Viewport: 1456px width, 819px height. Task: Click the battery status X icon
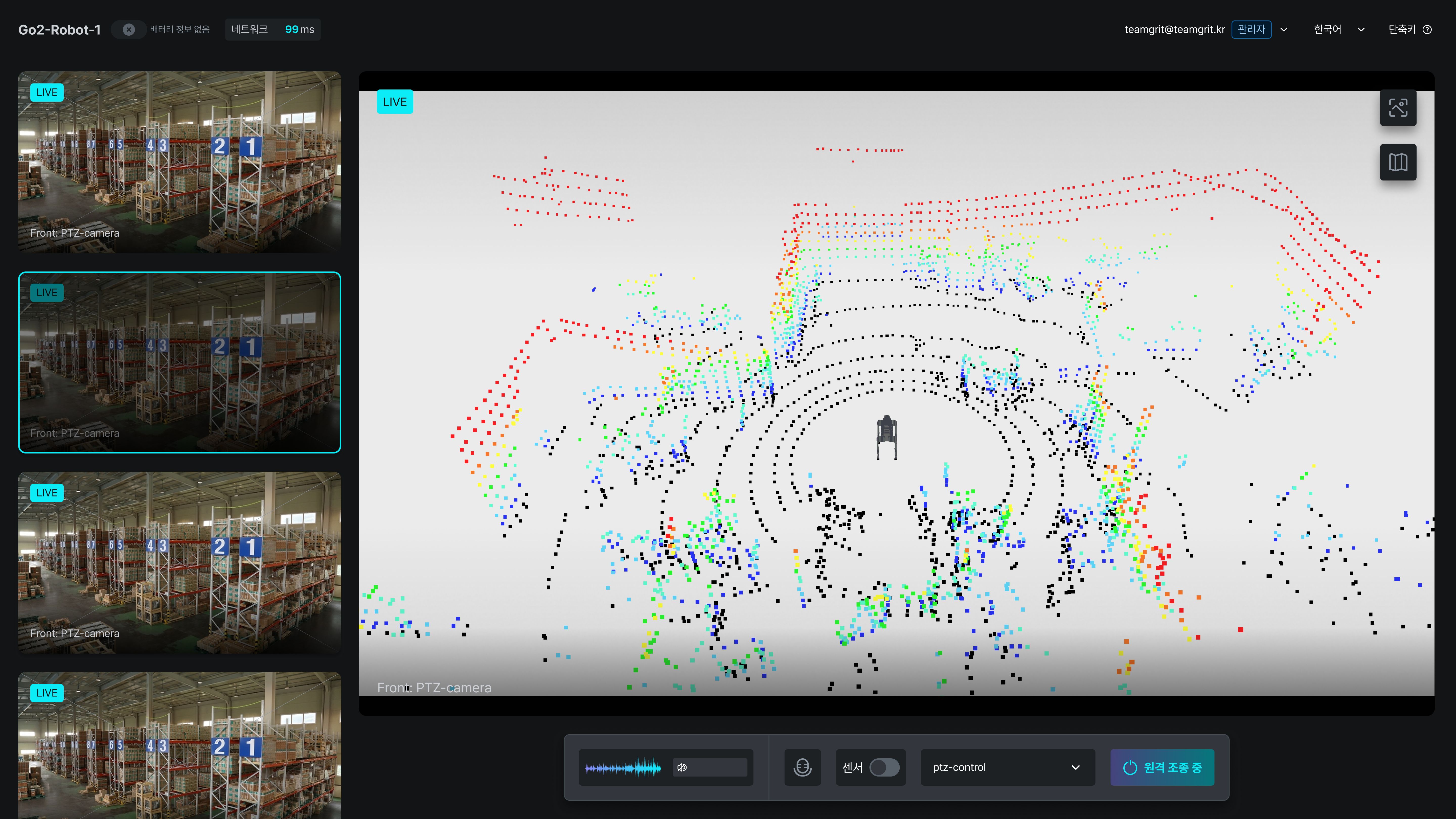click(x=129, y=29)
